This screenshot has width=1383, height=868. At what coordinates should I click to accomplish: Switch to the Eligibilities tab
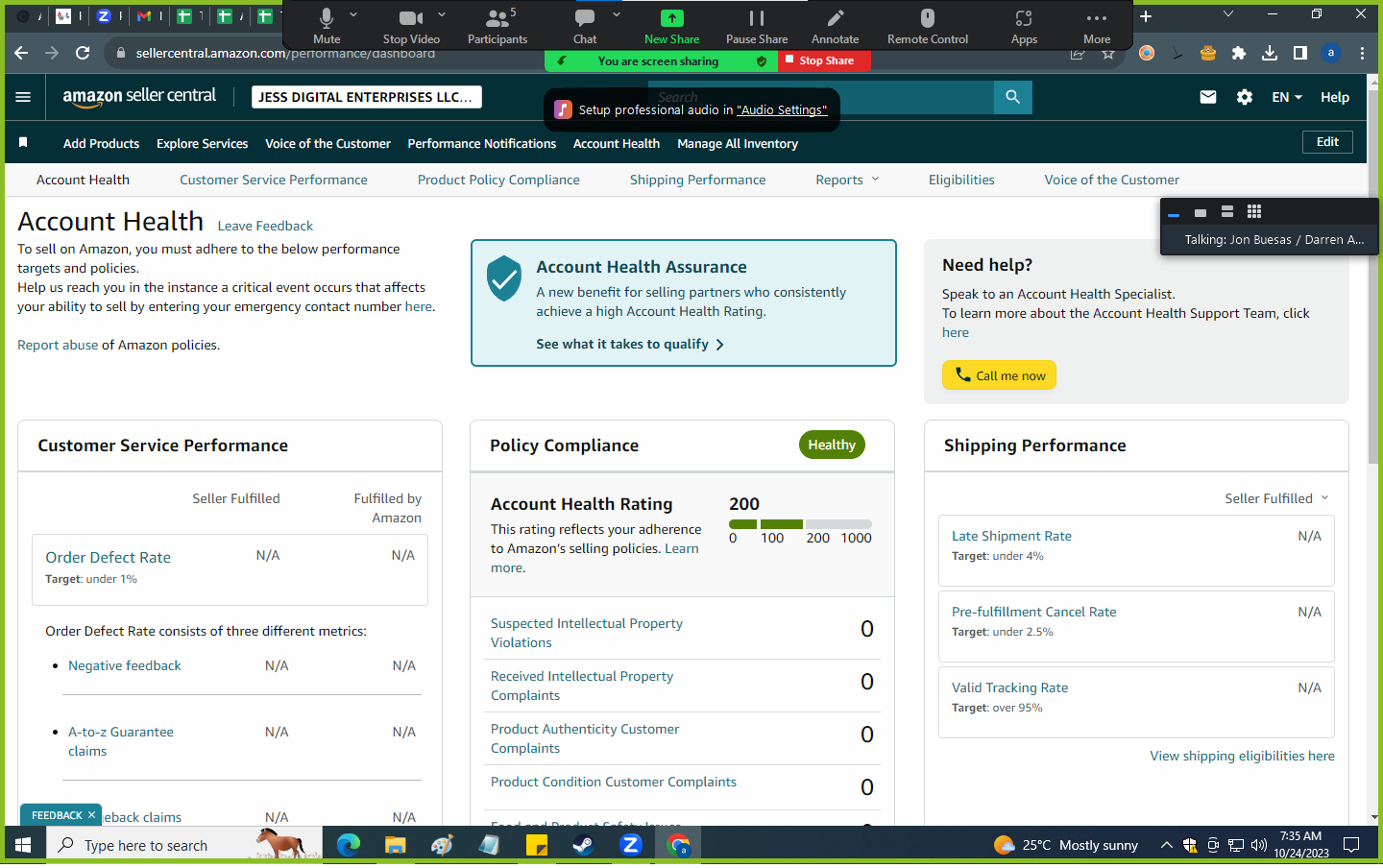961,180
